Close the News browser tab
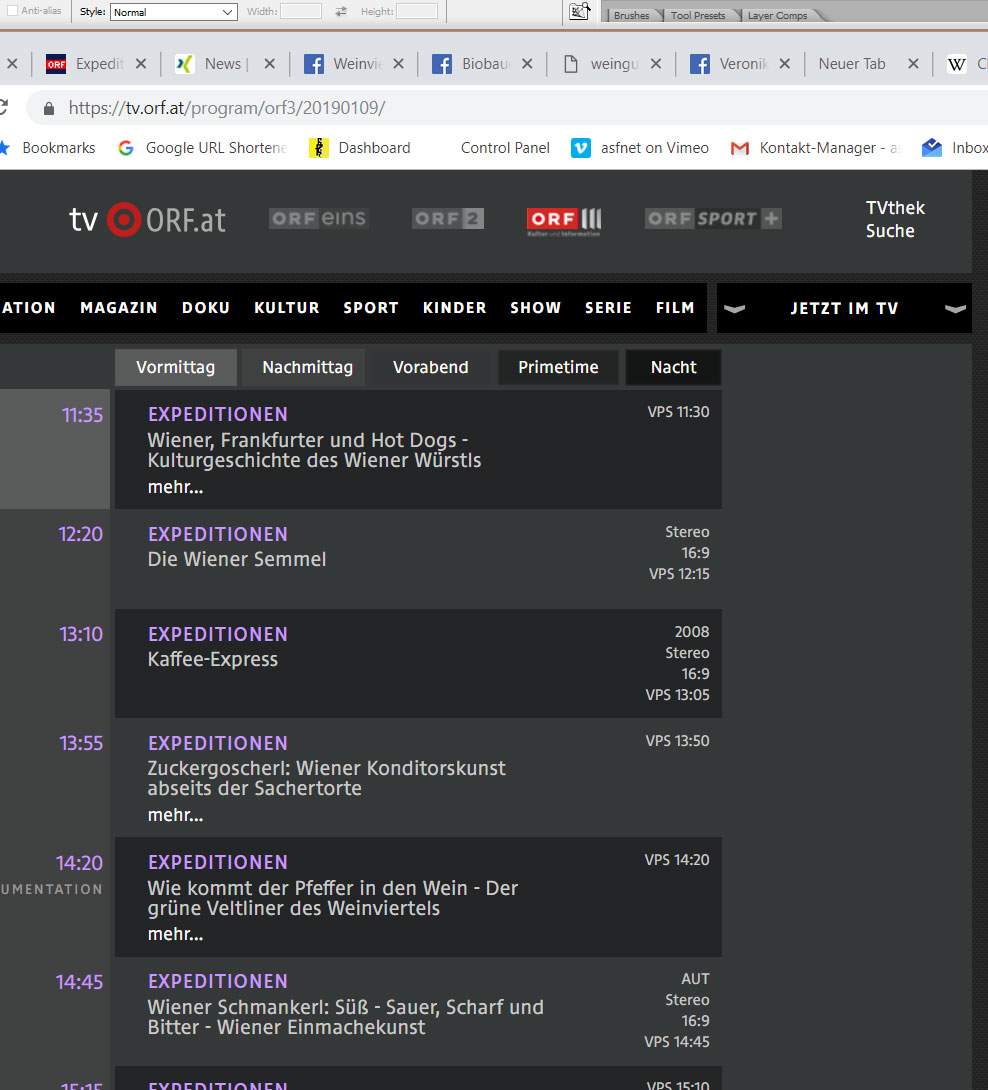988x1090 pixels. pos(270,64)
